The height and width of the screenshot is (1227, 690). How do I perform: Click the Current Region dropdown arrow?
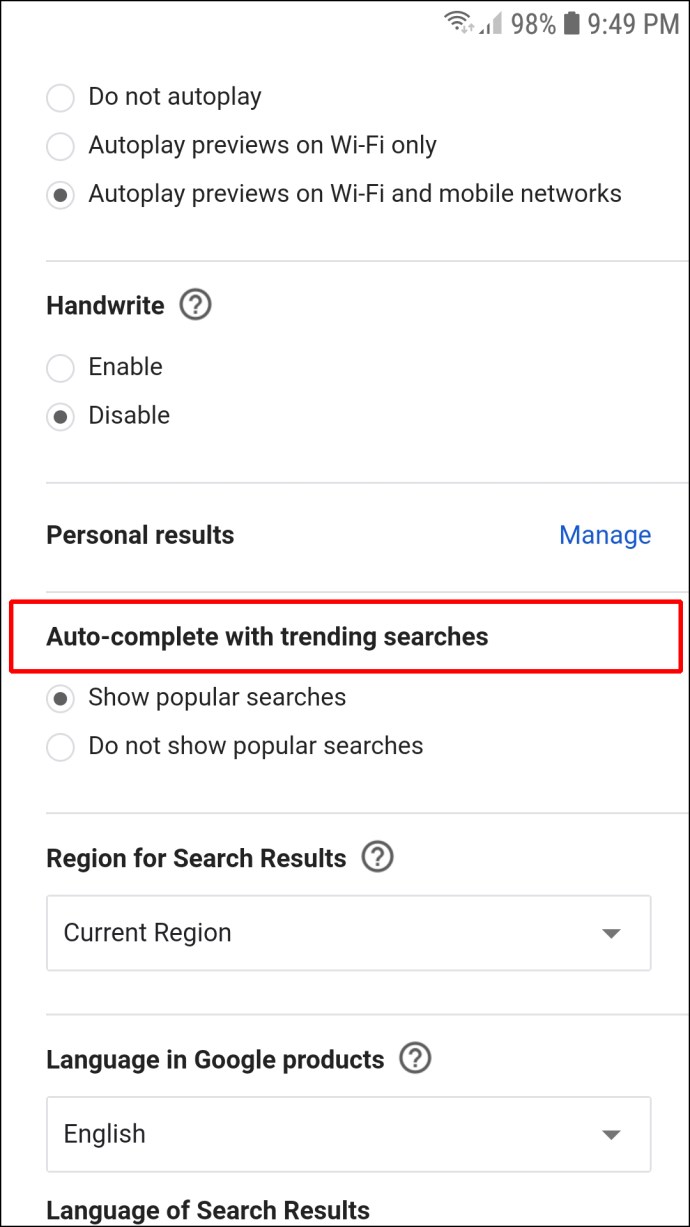[611, 934]
